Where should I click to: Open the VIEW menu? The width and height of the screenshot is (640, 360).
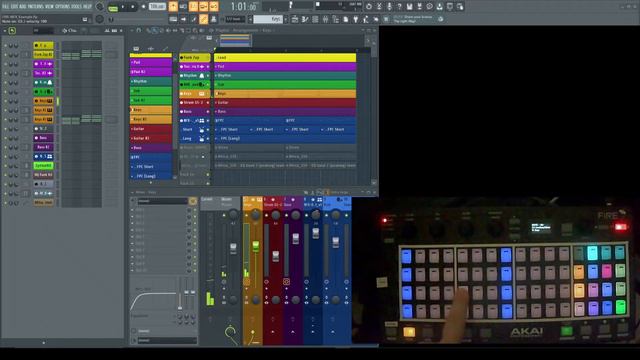(49, 7)
